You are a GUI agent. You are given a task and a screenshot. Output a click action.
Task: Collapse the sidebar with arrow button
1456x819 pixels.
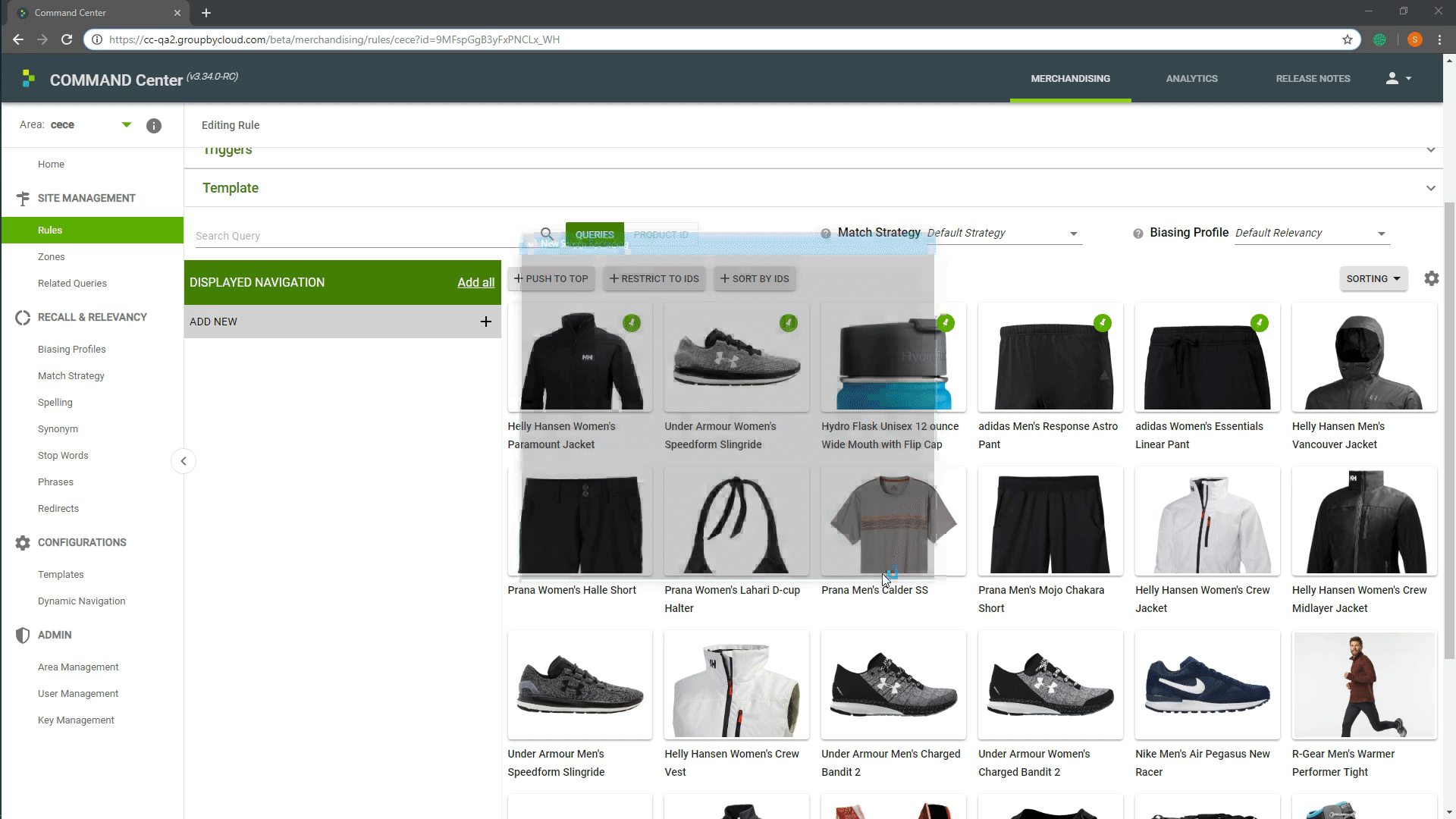coord(184,461)
